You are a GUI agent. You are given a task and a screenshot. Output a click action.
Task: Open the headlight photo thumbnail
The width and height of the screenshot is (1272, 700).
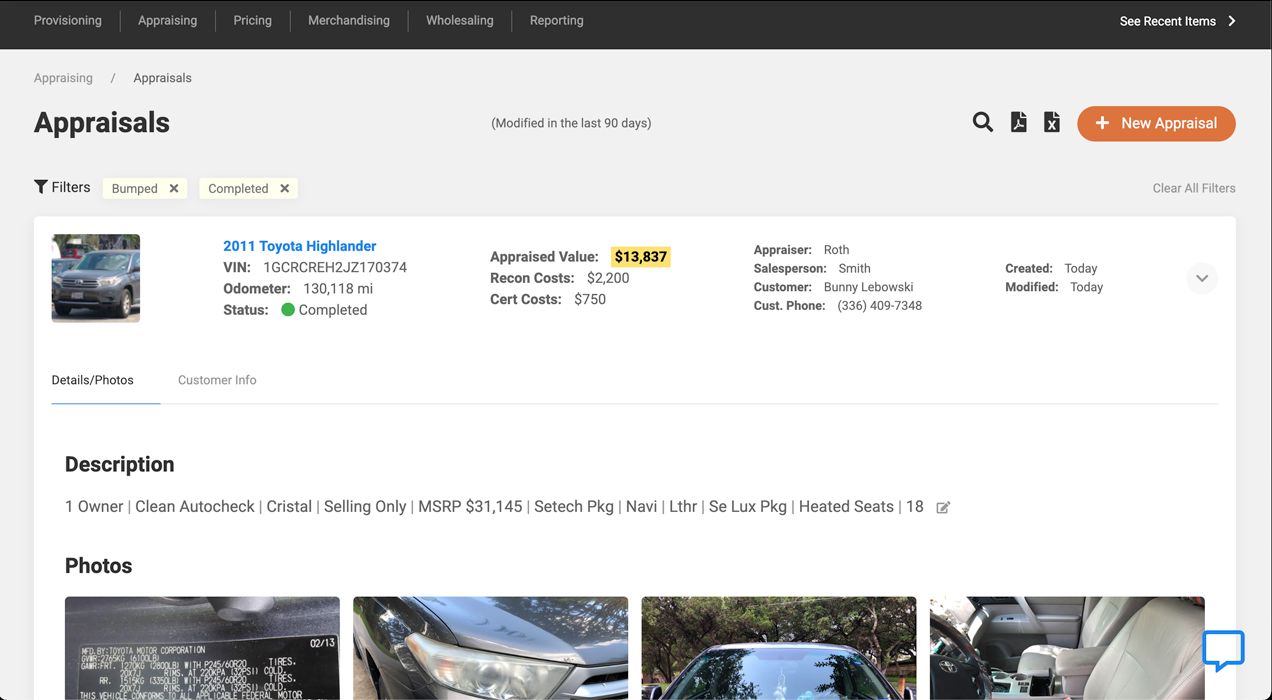tap(490, 647)
